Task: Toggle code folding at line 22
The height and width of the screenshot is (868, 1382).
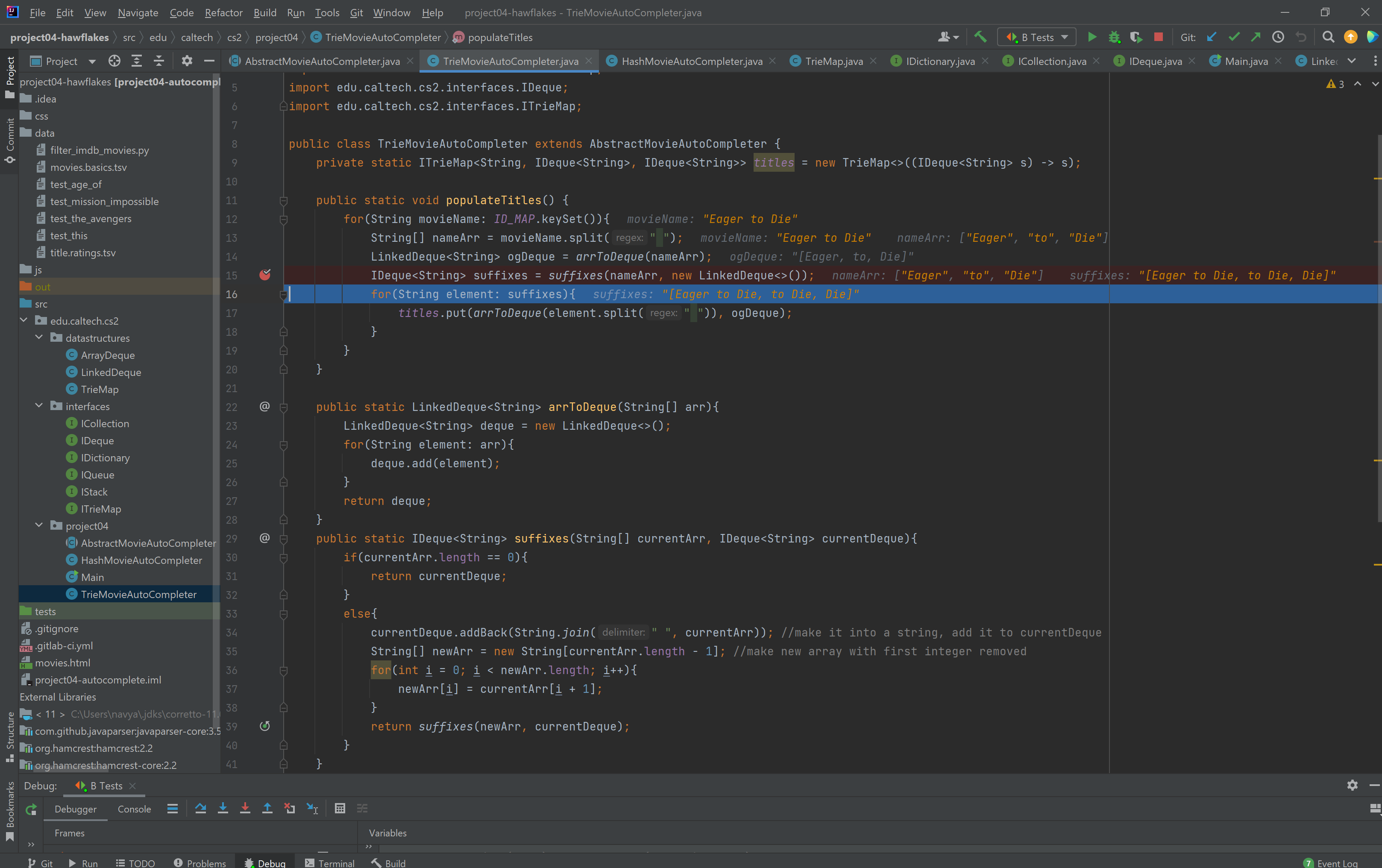Action: point(284,408)
